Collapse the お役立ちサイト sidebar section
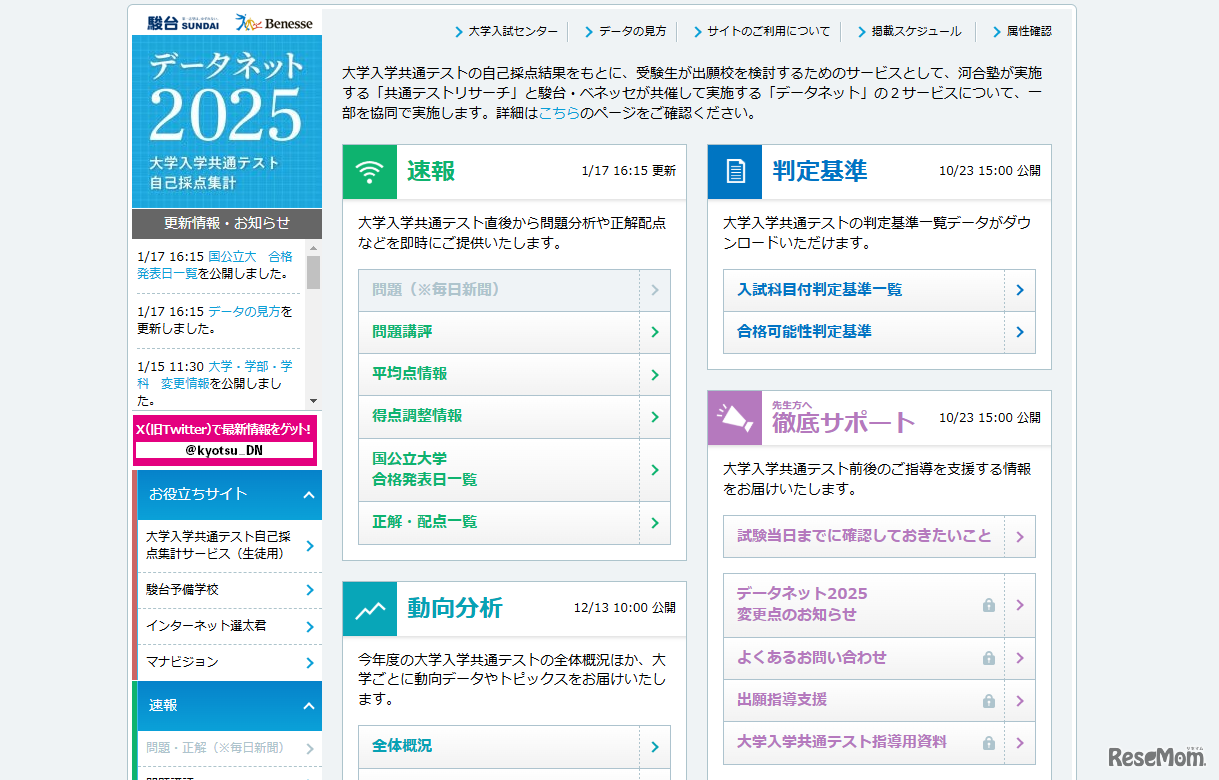The image size is (1219, 780). tap(309, 494)
